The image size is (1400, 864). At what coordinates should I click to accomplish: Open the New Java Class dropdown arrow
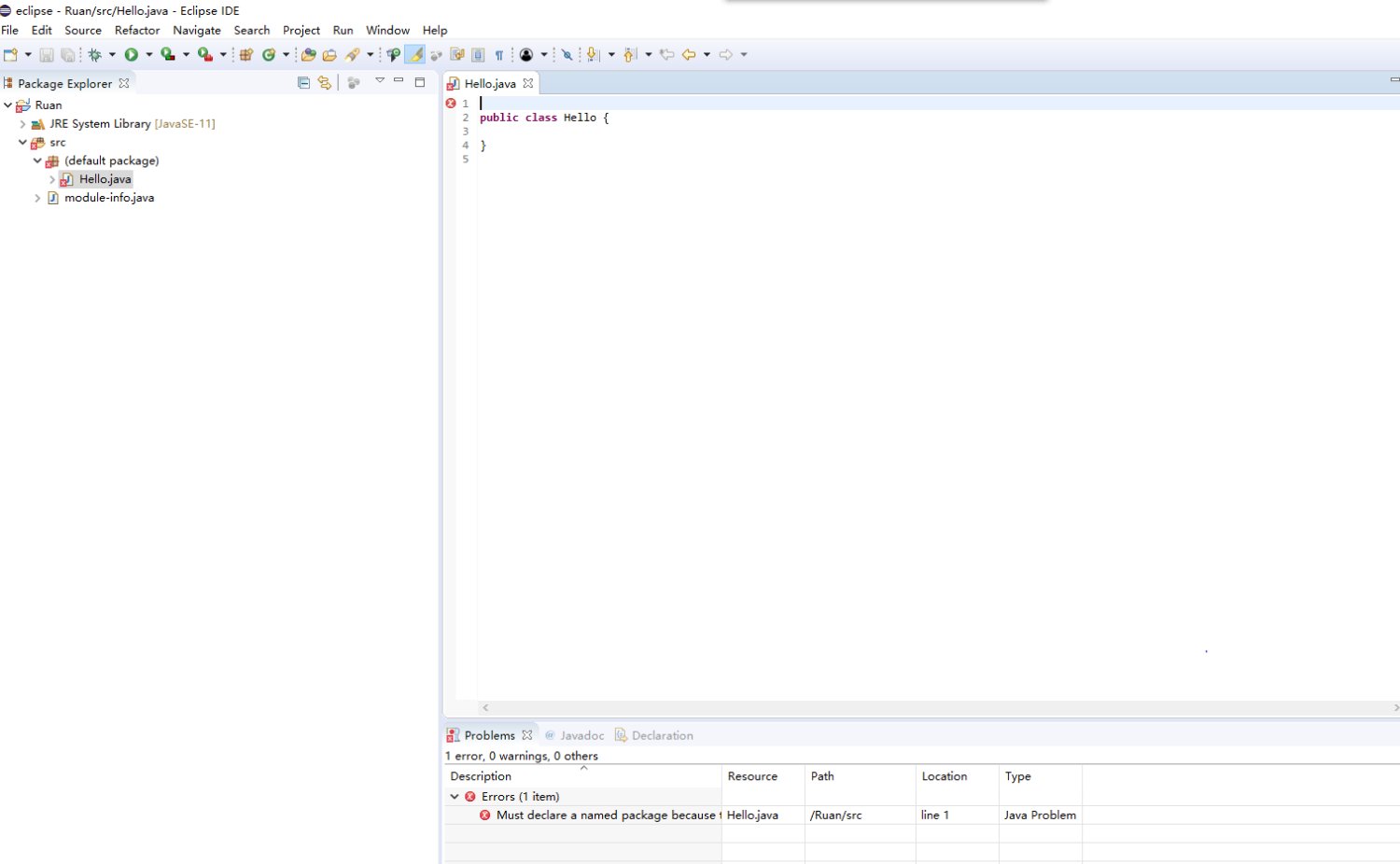[287, 55]
